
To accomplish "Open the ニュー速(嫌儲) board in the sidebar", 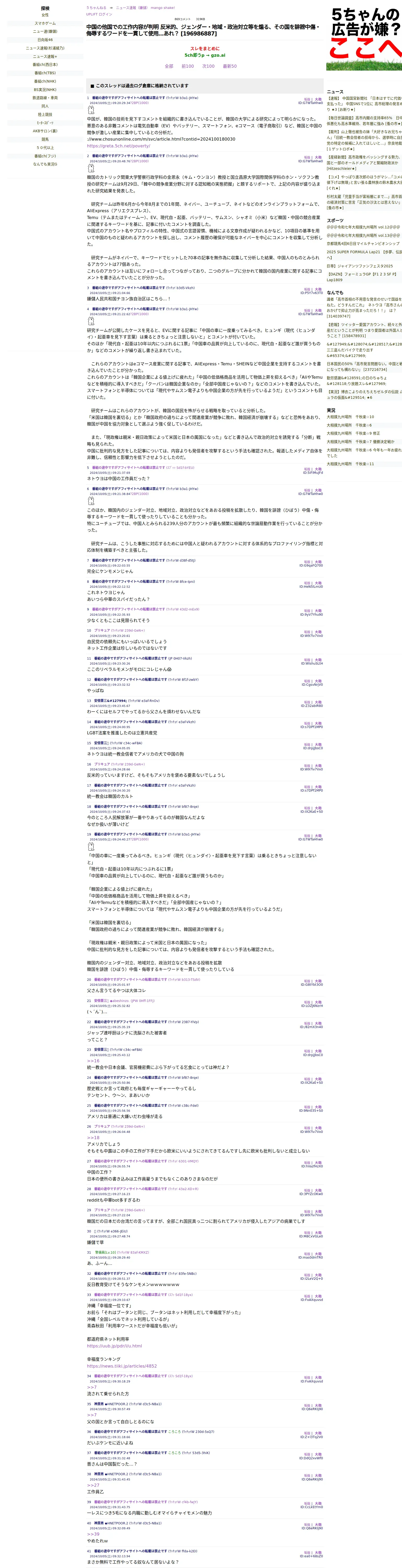I will (x=45, y=32).
